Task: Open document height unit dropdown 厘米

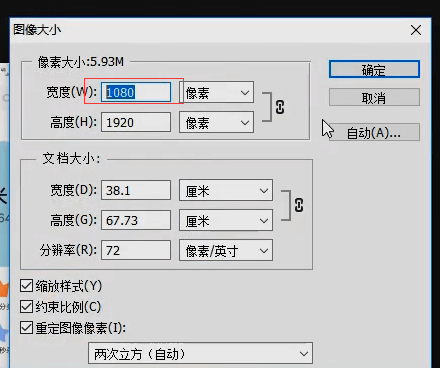Action: pos(226,220)
